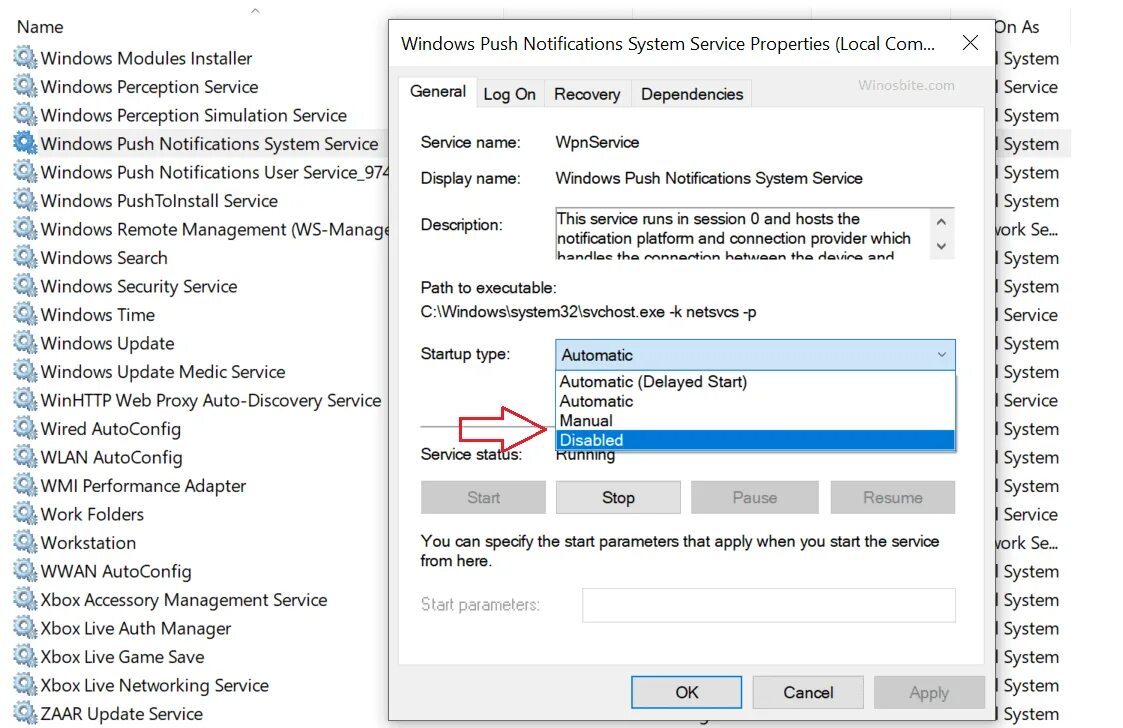Click gear icon beside Windows Update

25,343
